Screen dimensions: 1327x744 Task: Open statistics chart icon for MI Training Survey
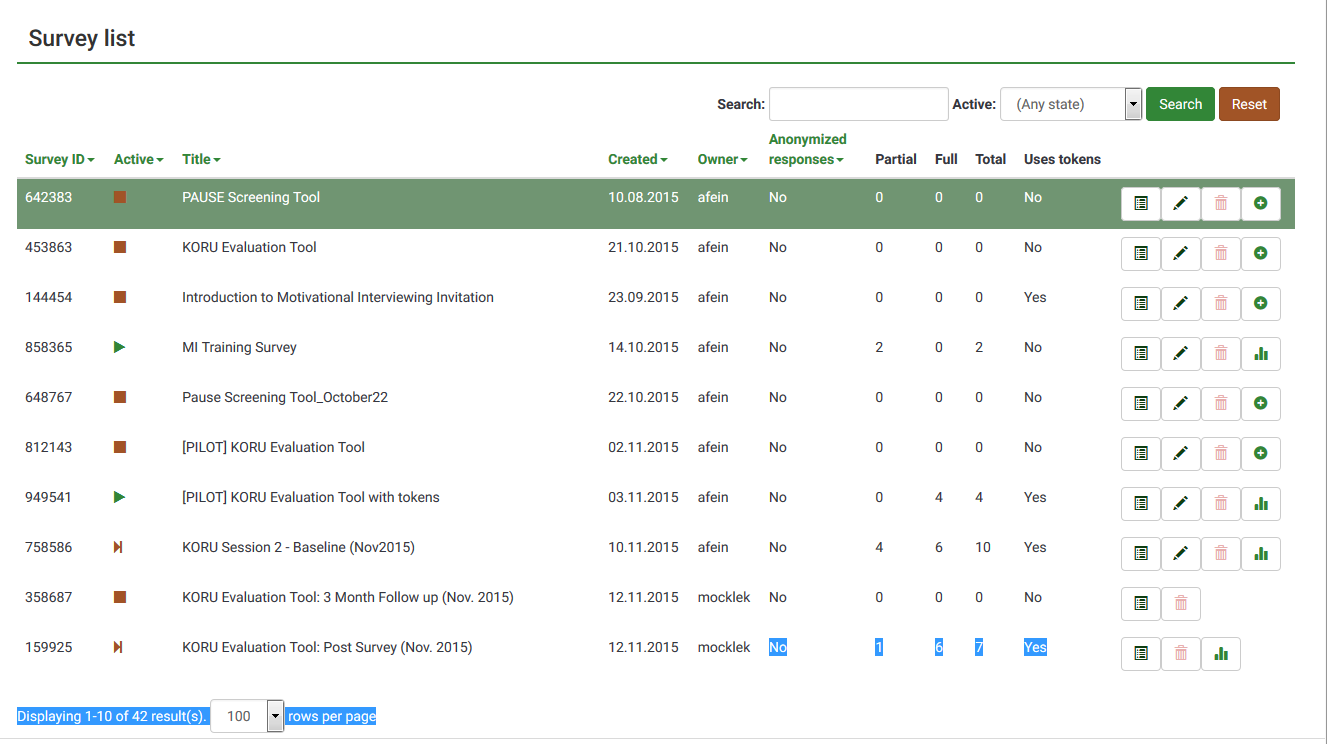click(1260, 353)
